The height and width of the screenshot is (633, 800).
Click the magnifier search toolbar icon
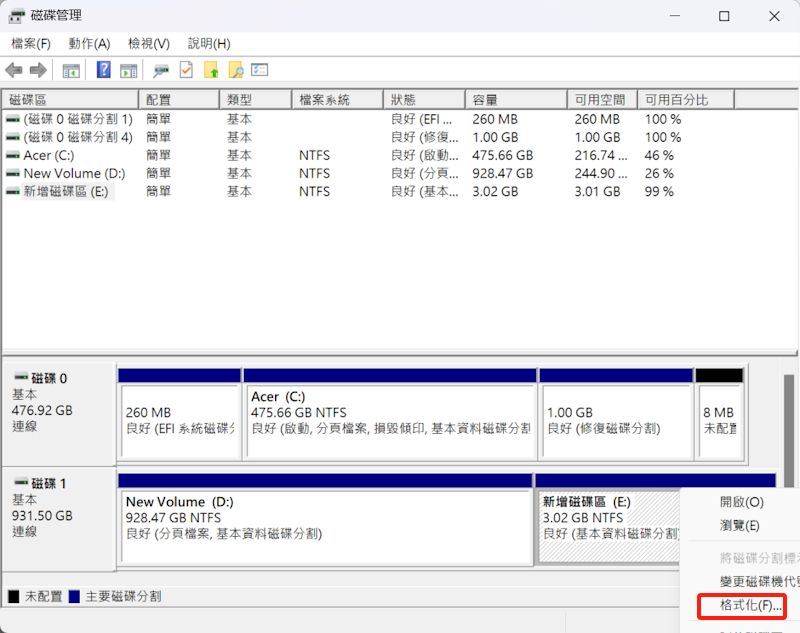(236, 70)
